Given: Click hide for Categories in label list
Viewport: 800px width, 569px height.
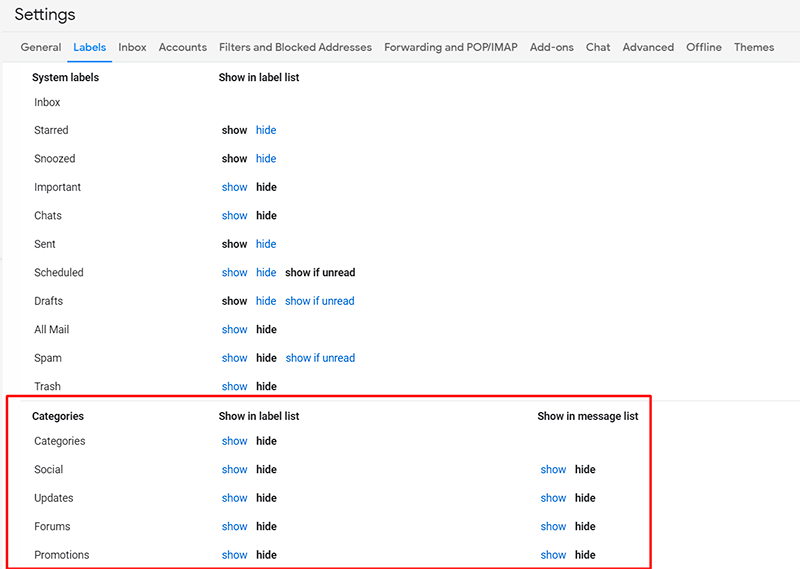Looking at the screenshot, I should click(266, 441).
